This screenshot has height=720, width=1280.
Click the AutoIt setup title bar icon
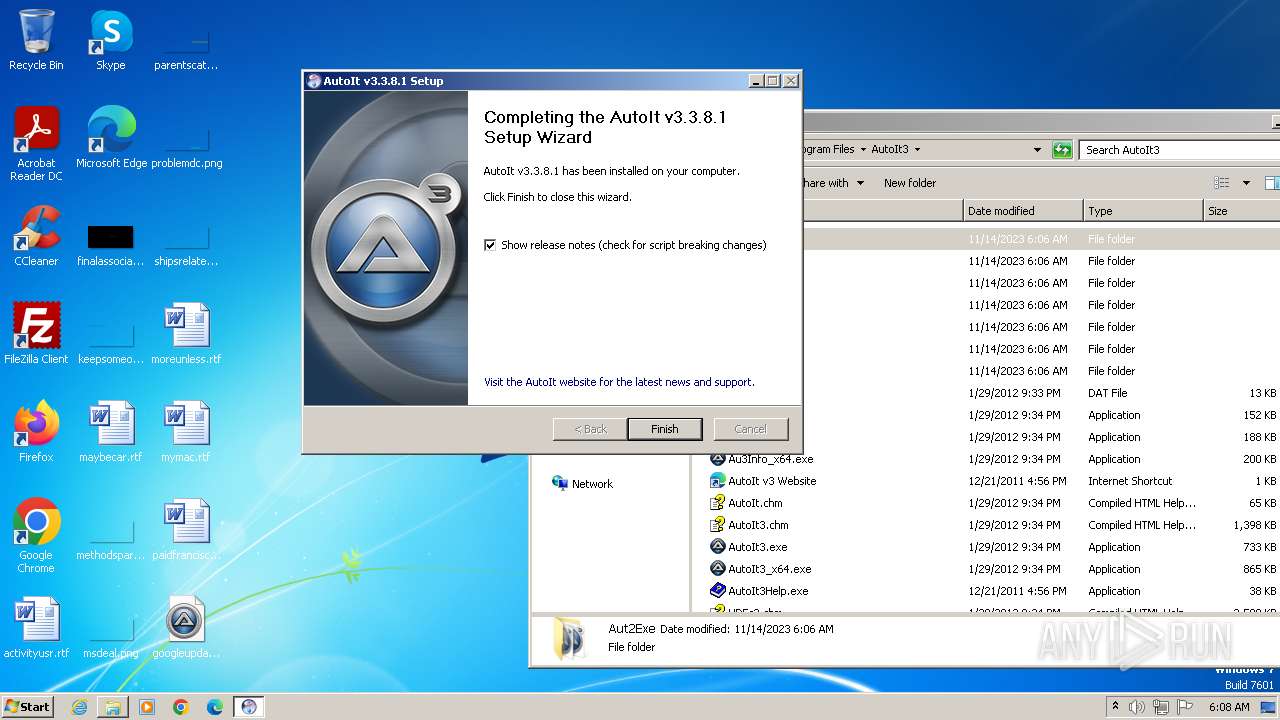(314, 81)
